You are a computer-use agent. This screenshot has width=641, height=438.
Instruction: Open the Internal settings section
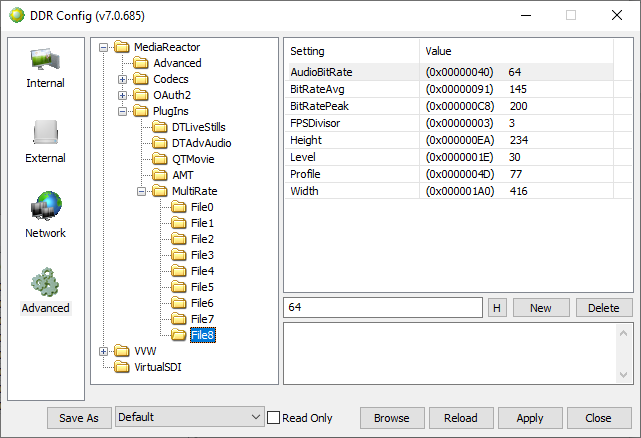pyautogui.click(x=45, y=68)
